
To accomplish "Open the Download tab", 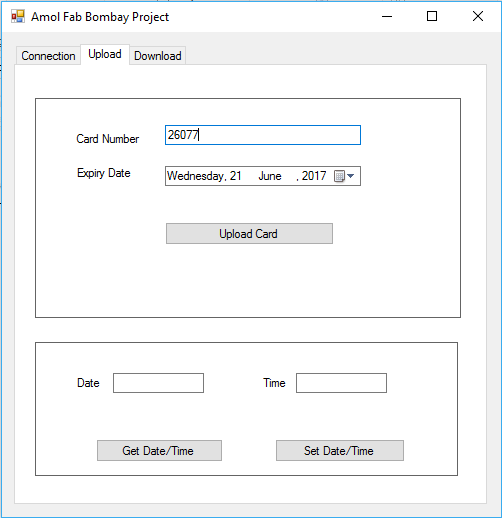I will tap(158, 56).
